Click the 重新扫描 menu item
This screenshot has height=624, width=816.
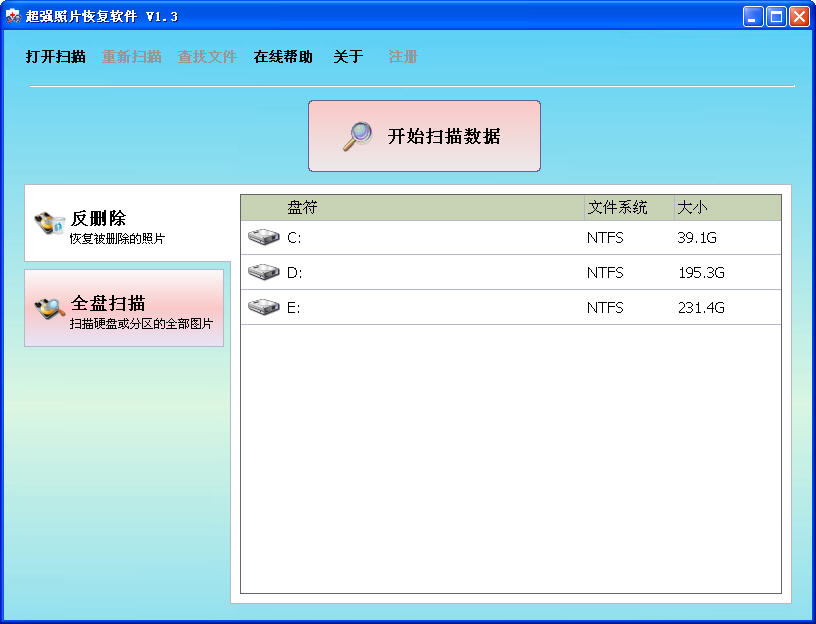131,57
